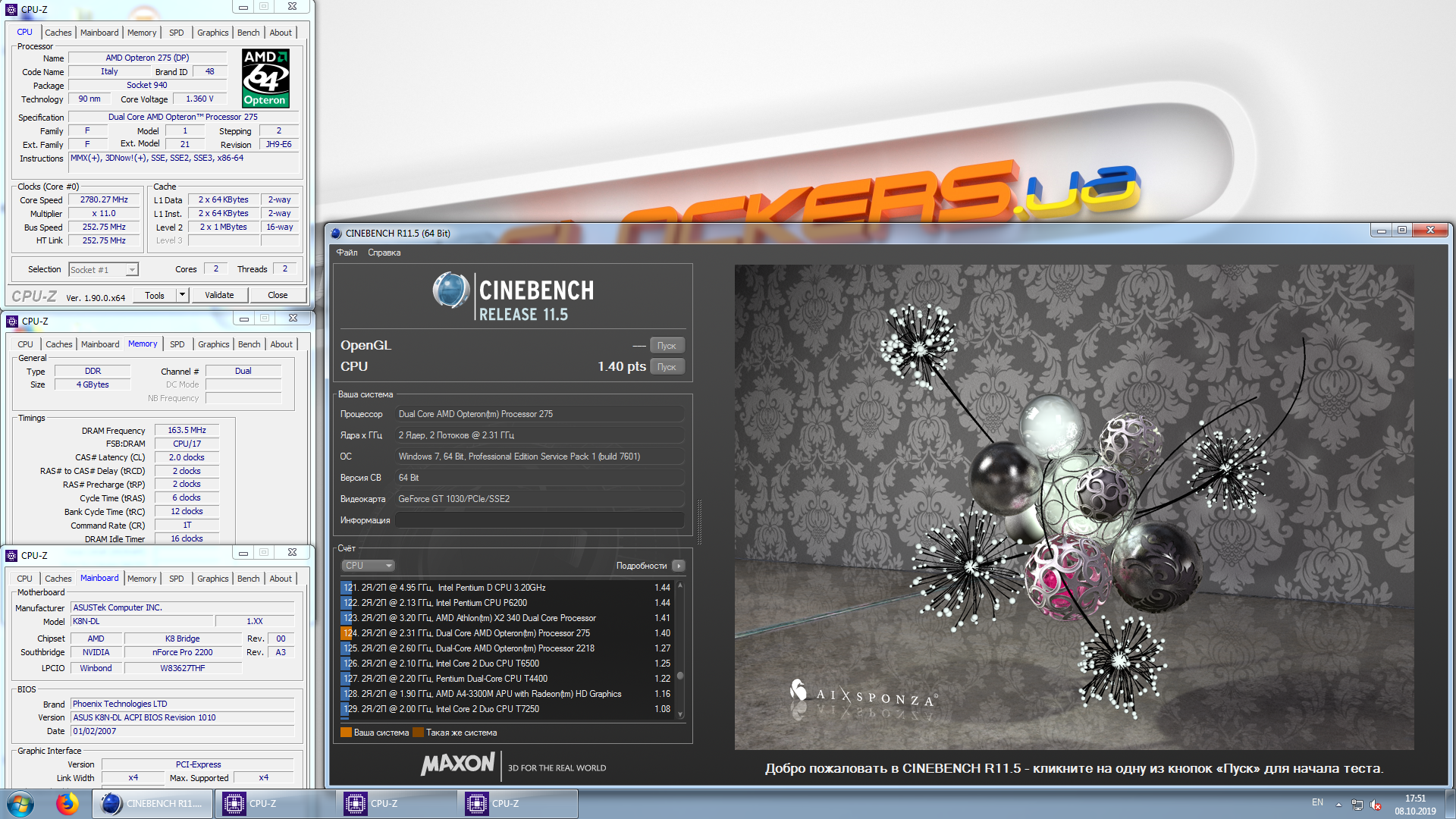
Task: Open Mainboard tab in top CPU-Z window
Action: pos(99,33)
